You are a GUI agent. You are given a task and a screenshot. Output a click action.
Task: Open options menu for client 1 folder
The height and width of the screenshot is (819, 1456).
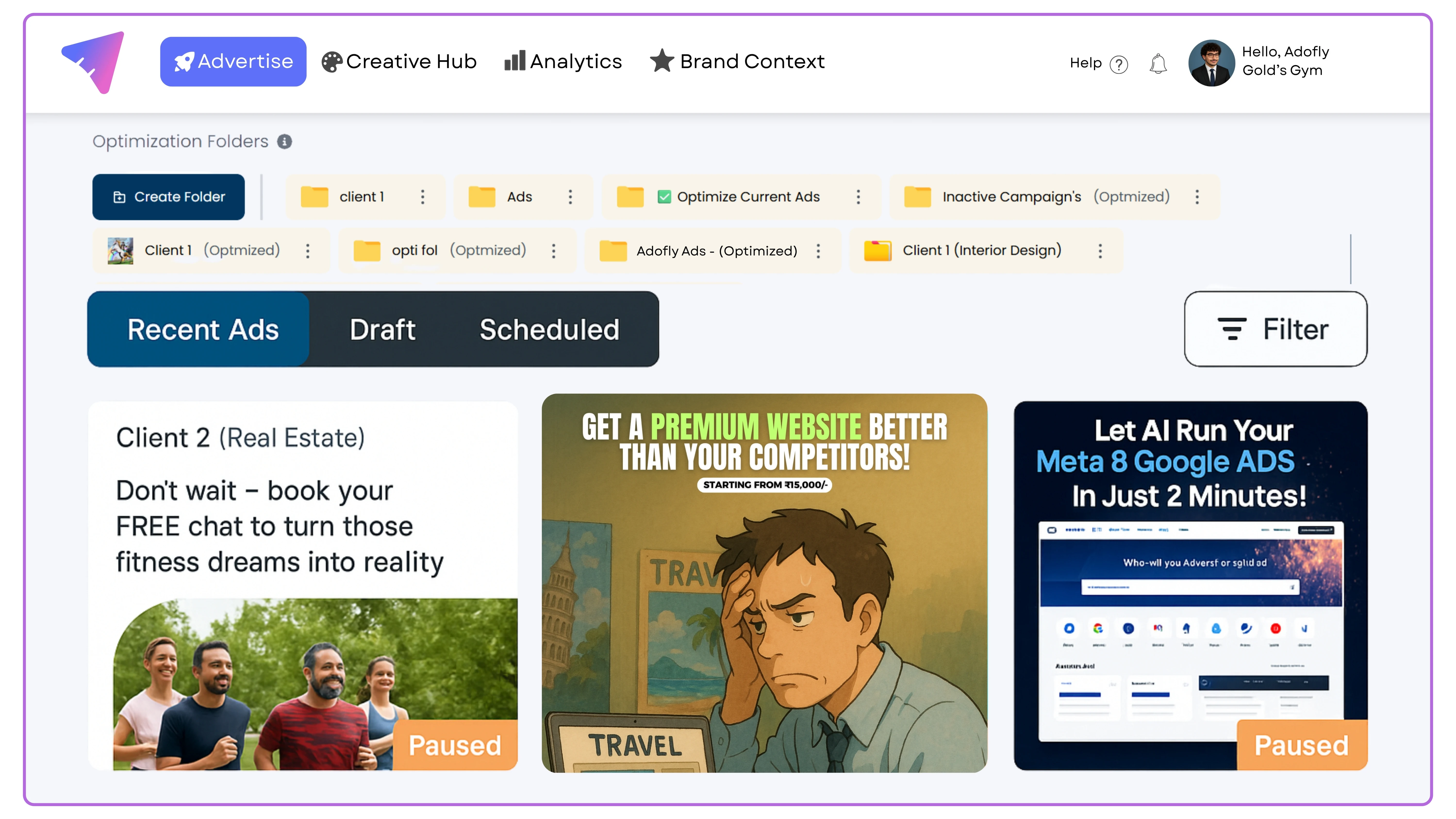coord(422,197)
